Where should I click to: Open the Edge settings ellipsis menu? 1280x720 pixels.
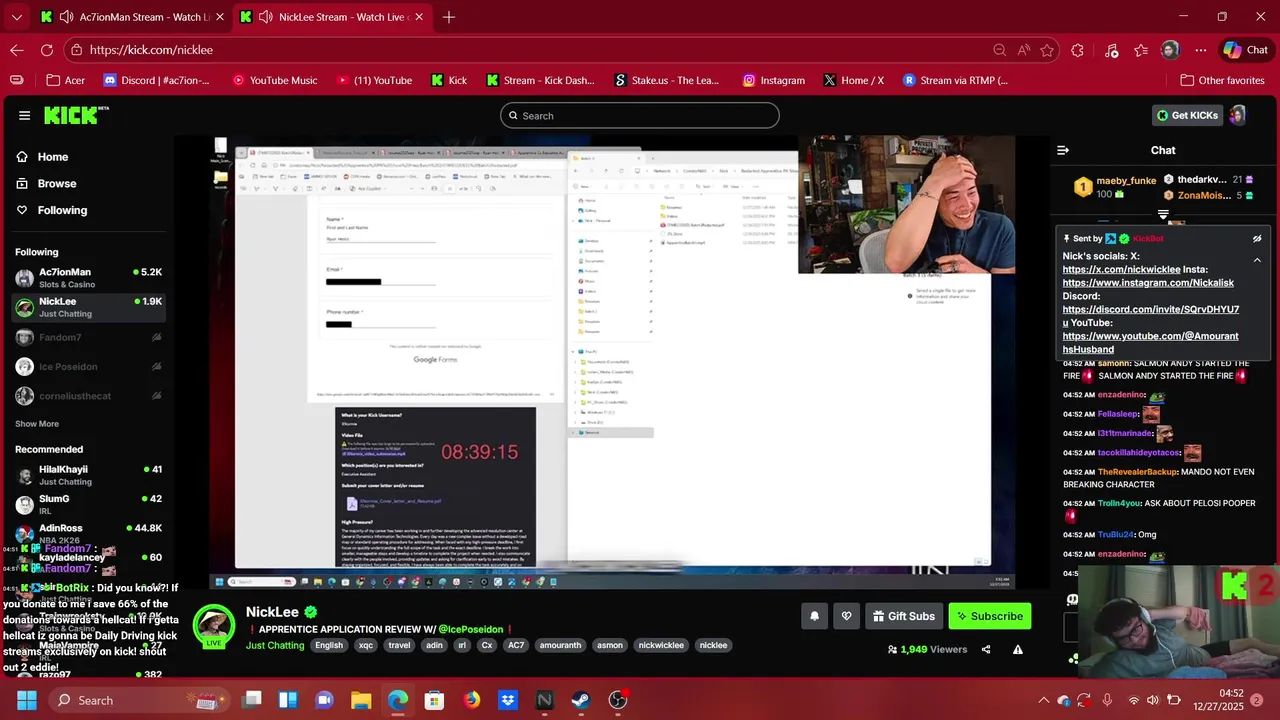(x=1201, y=50)
